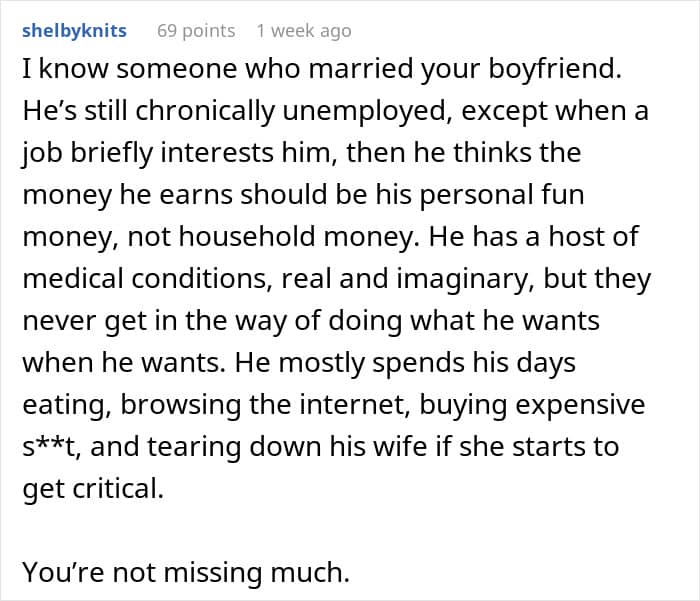700x601 pixels.
Task: Click the phrase 'chronically unemployed'
Action: 291,111
